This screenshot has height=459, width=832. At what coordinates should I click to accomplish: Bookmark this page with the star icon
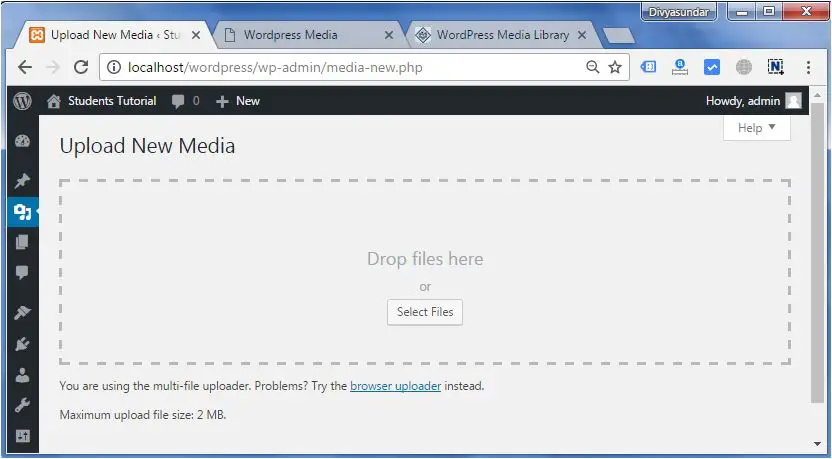point(615,67)
